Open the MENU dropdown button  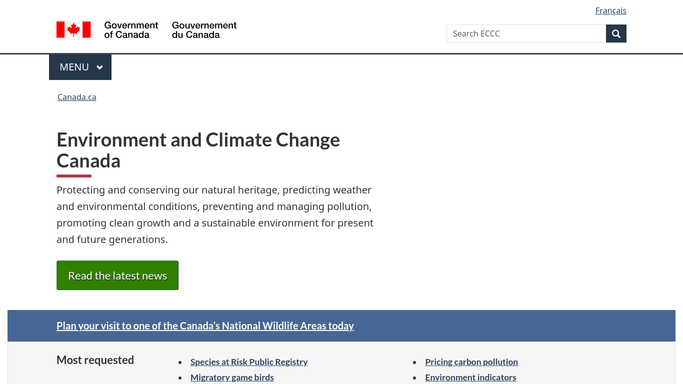(80, 67)
